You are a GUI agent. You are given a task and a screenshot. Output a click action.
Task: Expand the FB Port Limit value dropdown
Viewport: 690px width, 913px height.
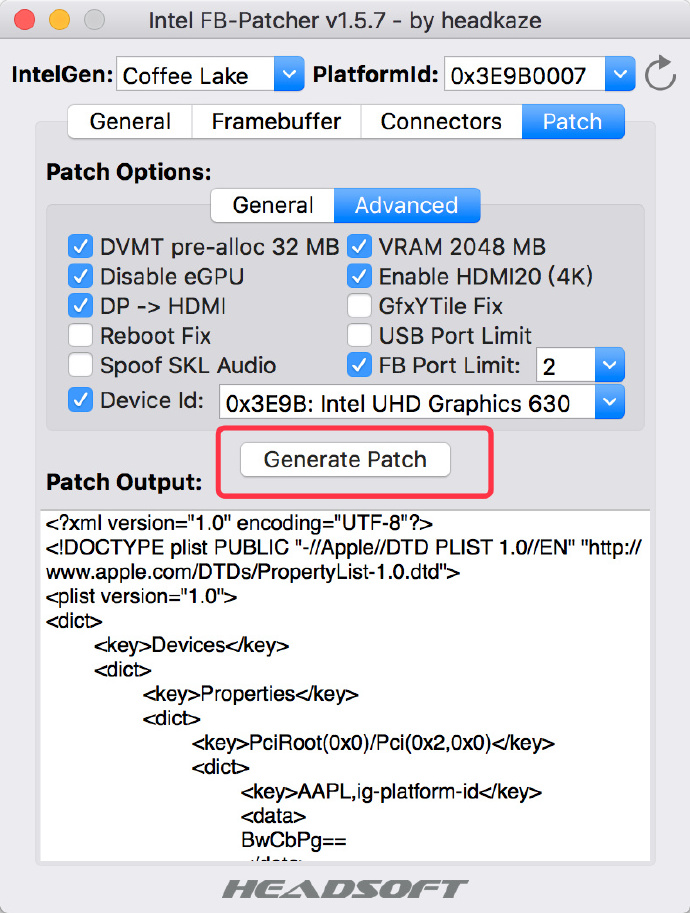tap(610, 365)
